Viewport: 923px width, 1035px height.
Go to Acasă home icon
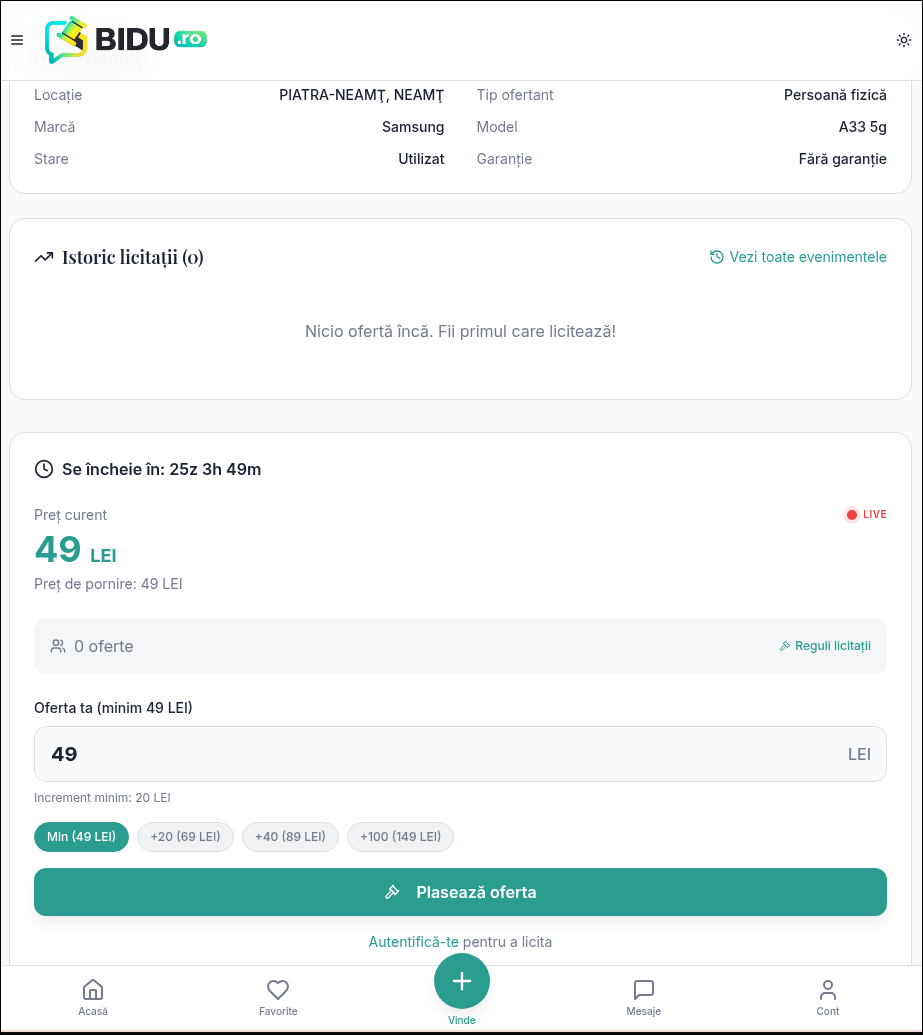pyautogui.click(x=93, y=996)
